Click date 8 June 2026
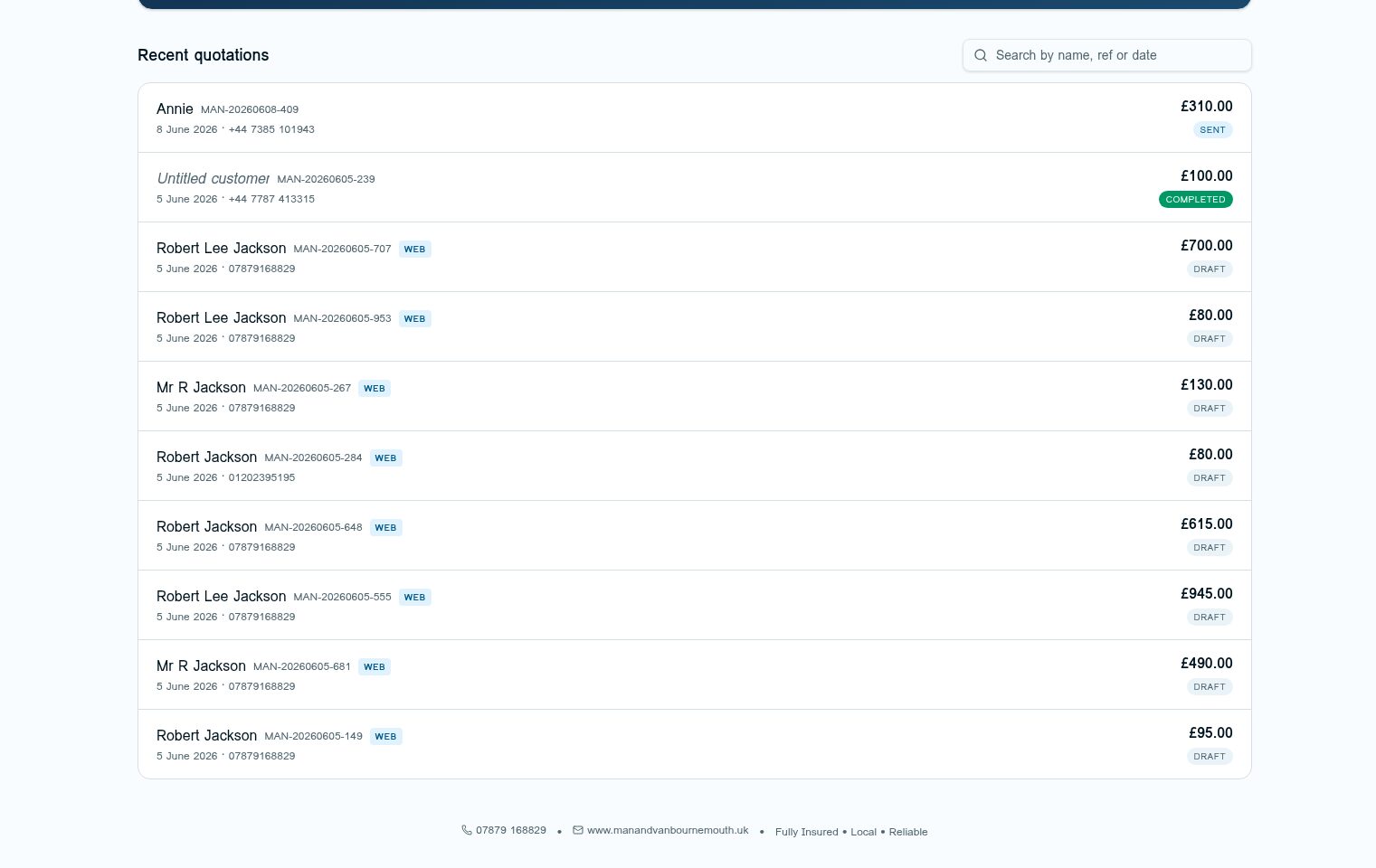Viewport: 1376px width, 868px height. [x=187, y=129]
